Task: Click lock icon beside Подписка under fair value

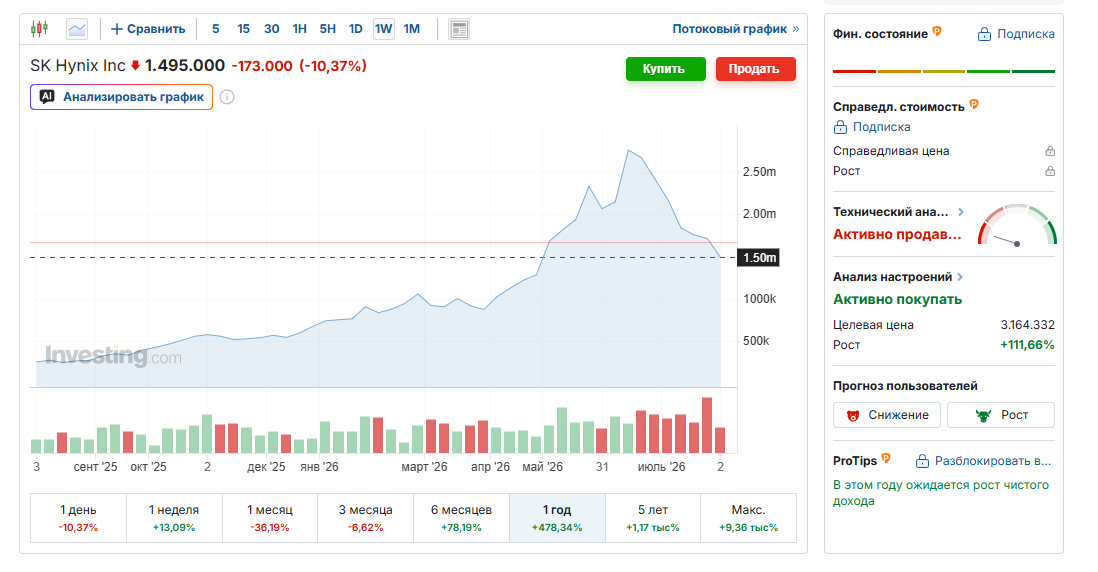Action: coord(840,127)
